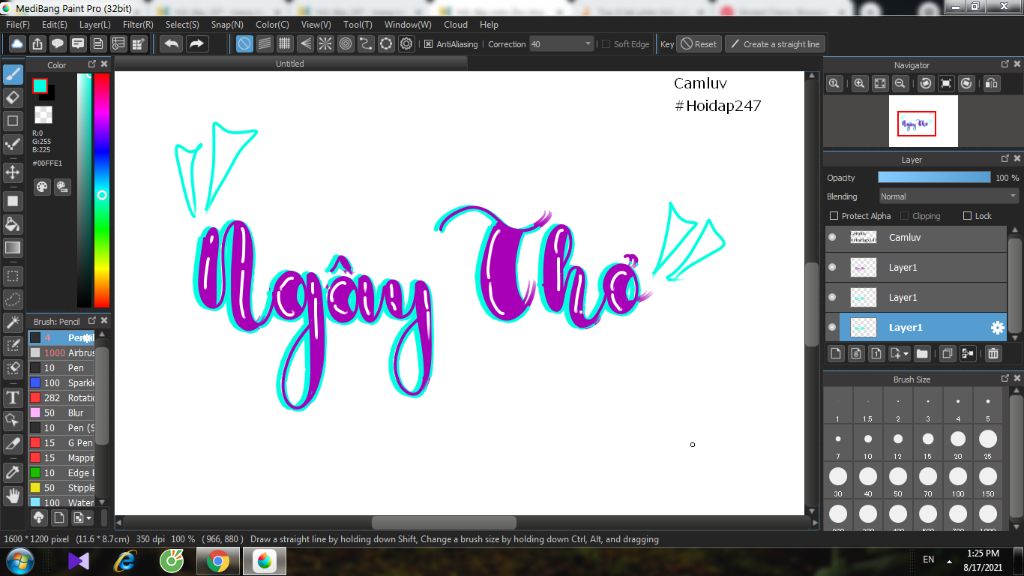
Task: Click Create a straight line button
Action: tap(775, 44)
